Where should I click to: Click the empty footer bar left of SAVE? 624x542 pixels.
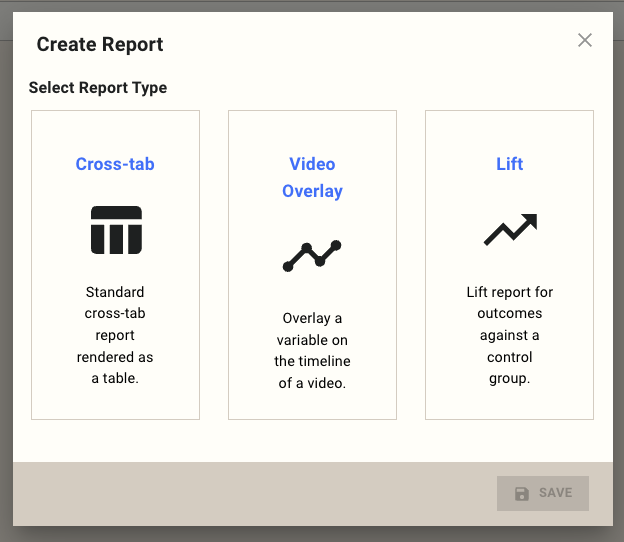[250, 493]
